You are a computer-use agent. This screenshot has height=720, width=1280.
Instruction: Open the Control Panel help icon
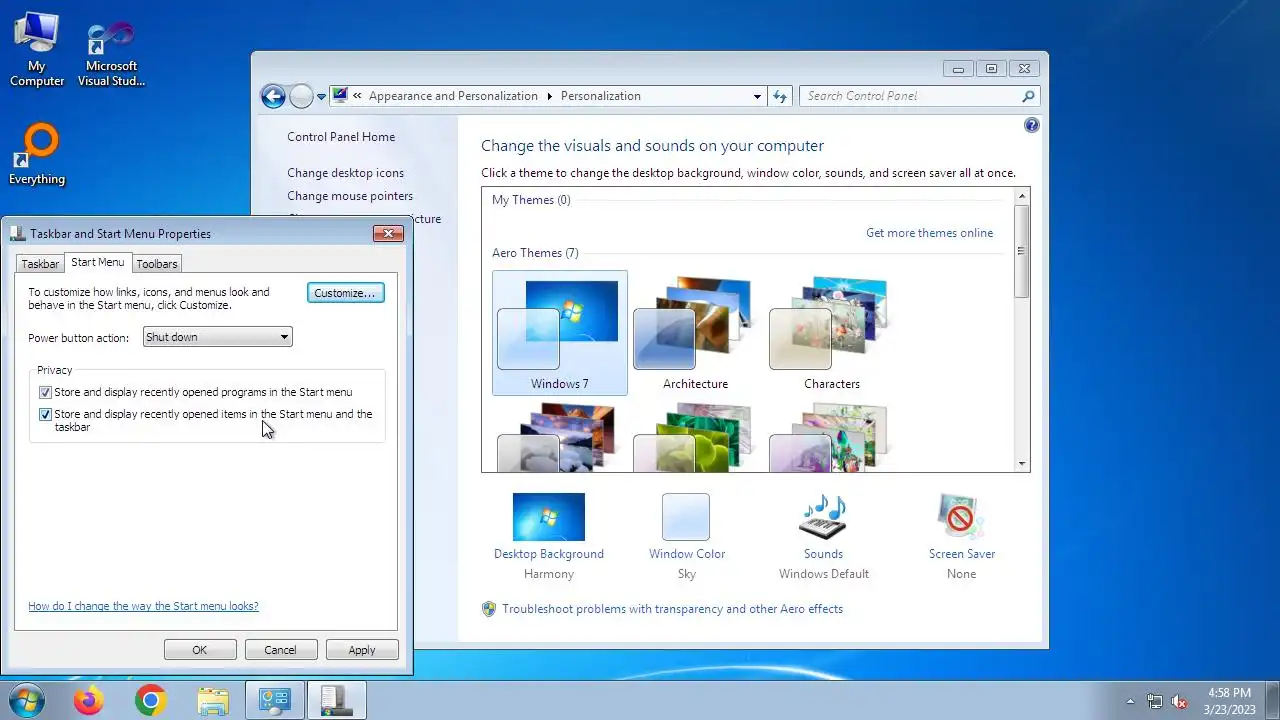pos(1032,125)
